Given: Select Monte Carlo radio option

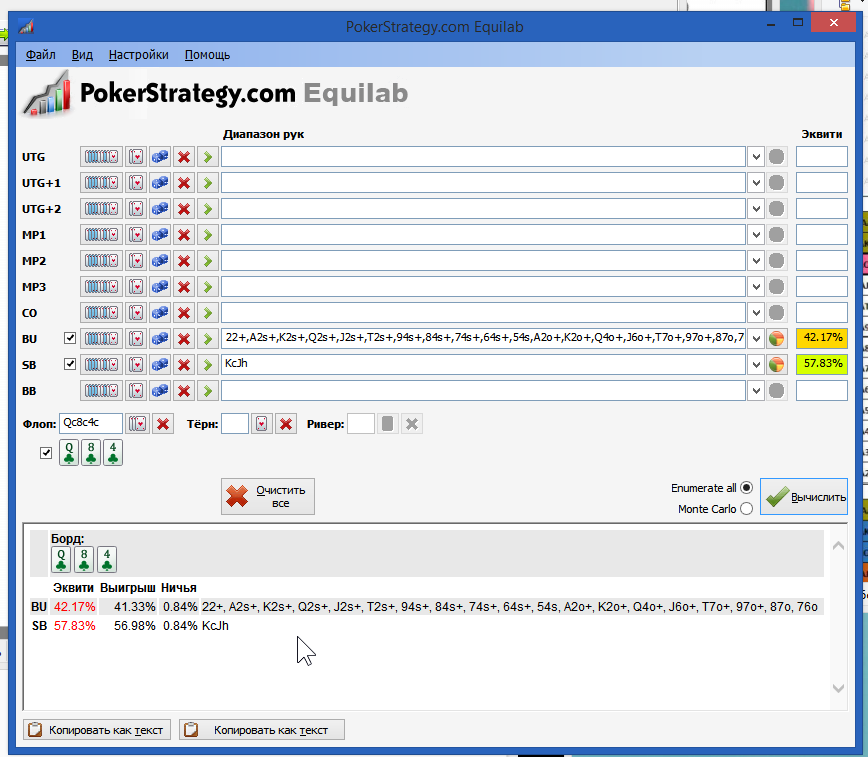Looking at the screenshot, I should (x=746, y=509).
